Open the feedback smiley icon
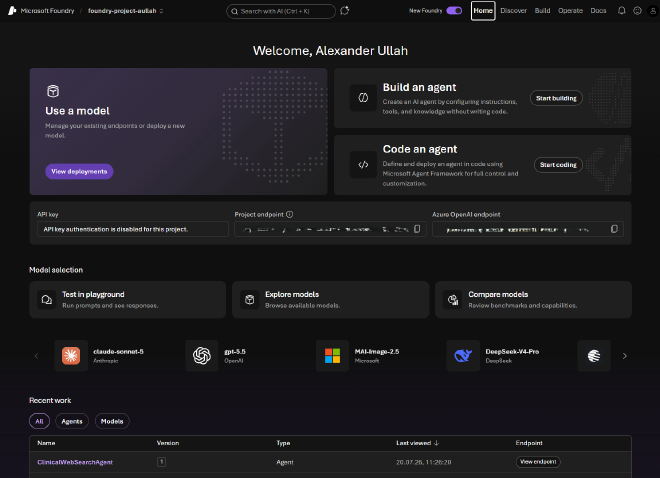Screen dimensions: 660x478 coord(637,11)
